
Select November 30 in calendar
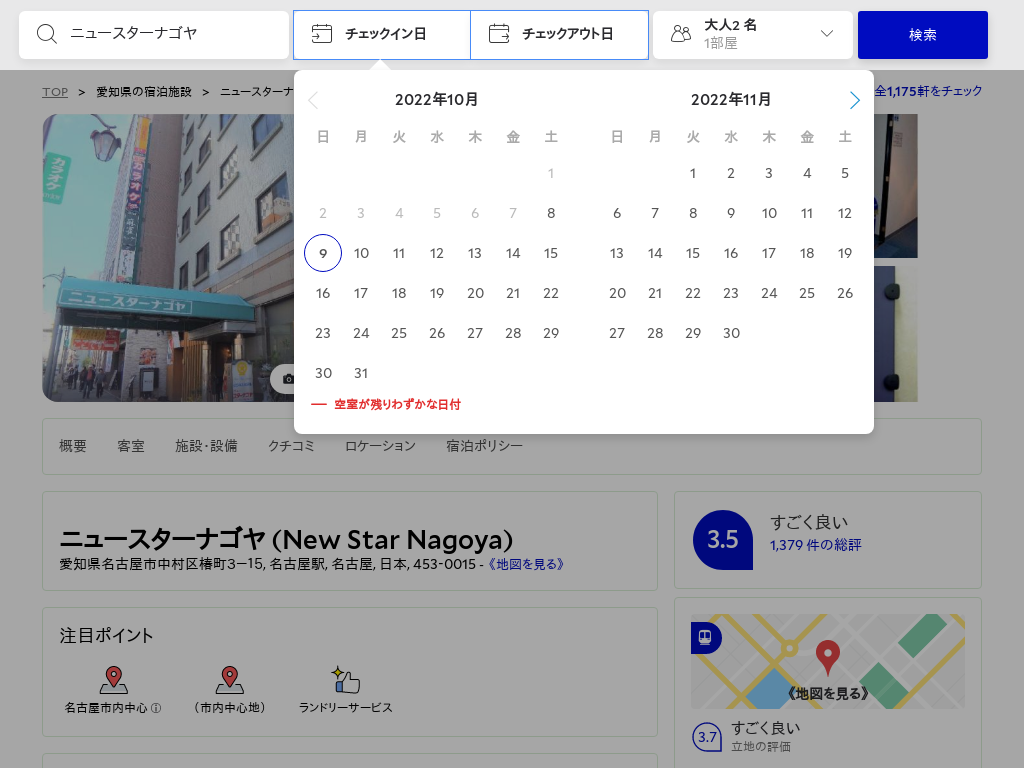tap(731, 334)
